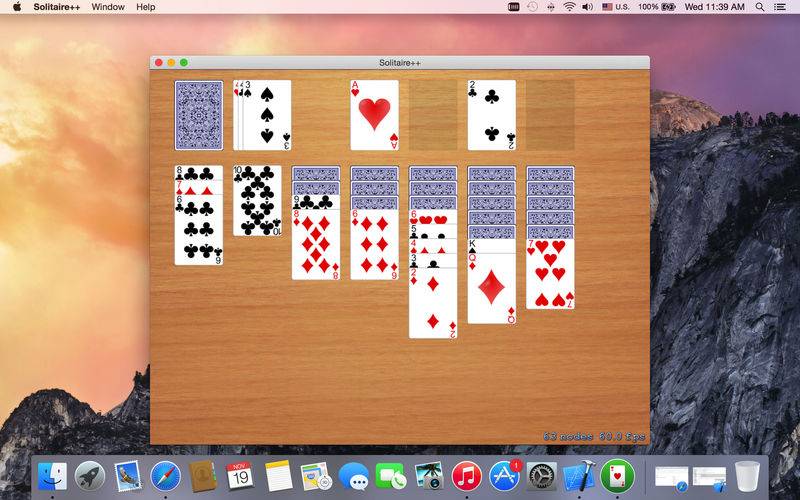The image size is (800, 500).
Task: Draw a card from the face-down stock pile
Action: click(x=198, y=115)
